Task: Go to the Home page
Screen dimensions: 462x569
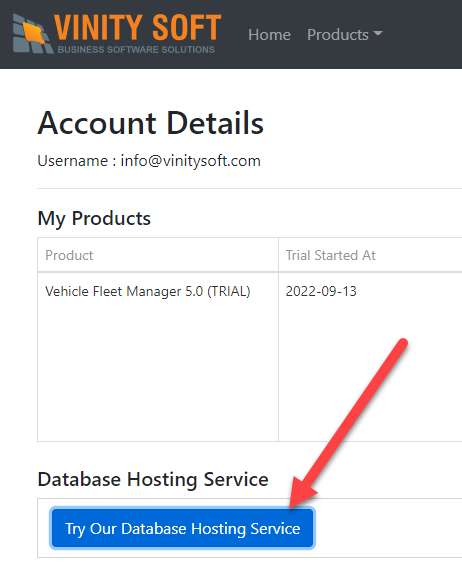Action: [x=269, y=35]
